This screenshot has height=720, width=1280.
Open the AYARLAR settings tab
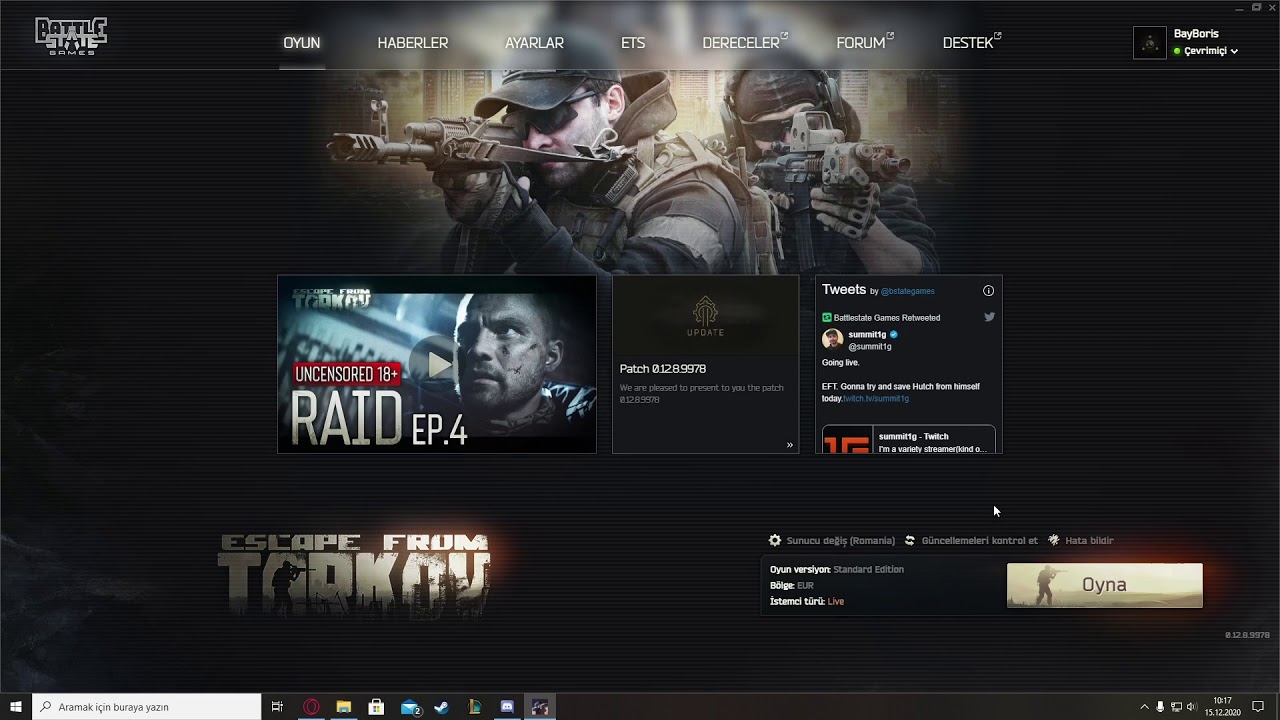tap(534, 43)
